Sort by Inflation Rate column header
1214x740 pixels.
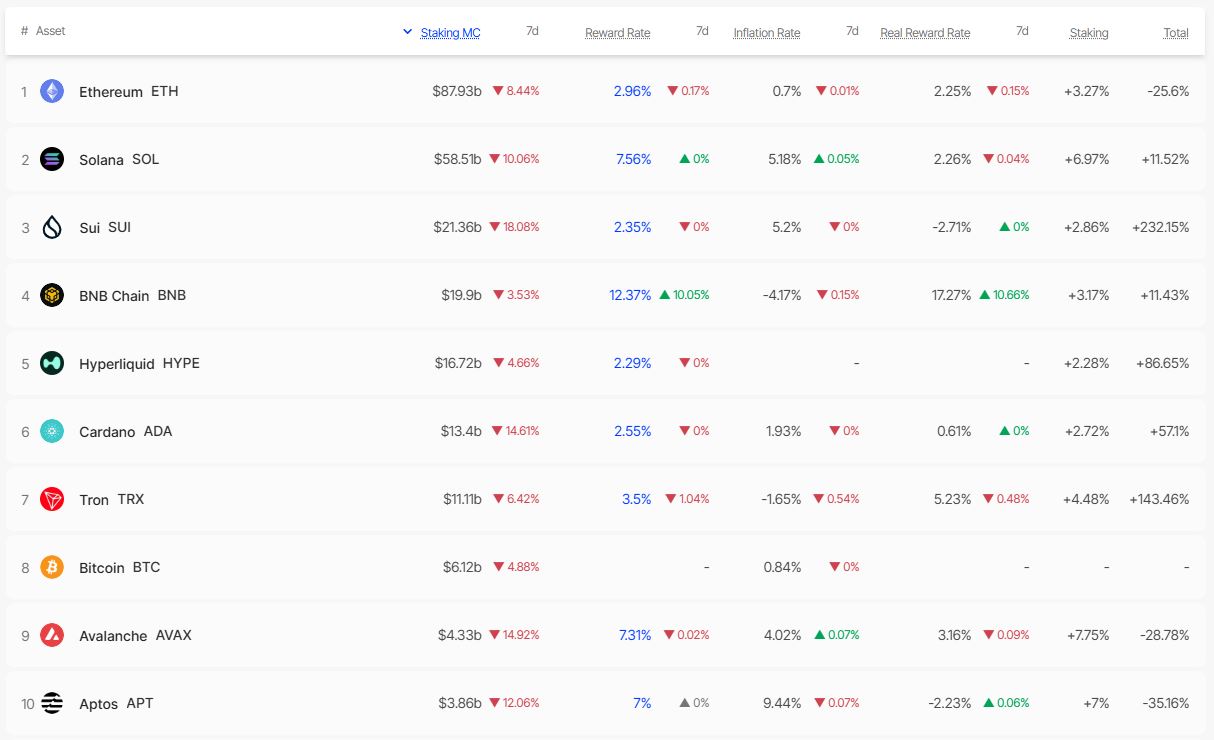(766, 33)
